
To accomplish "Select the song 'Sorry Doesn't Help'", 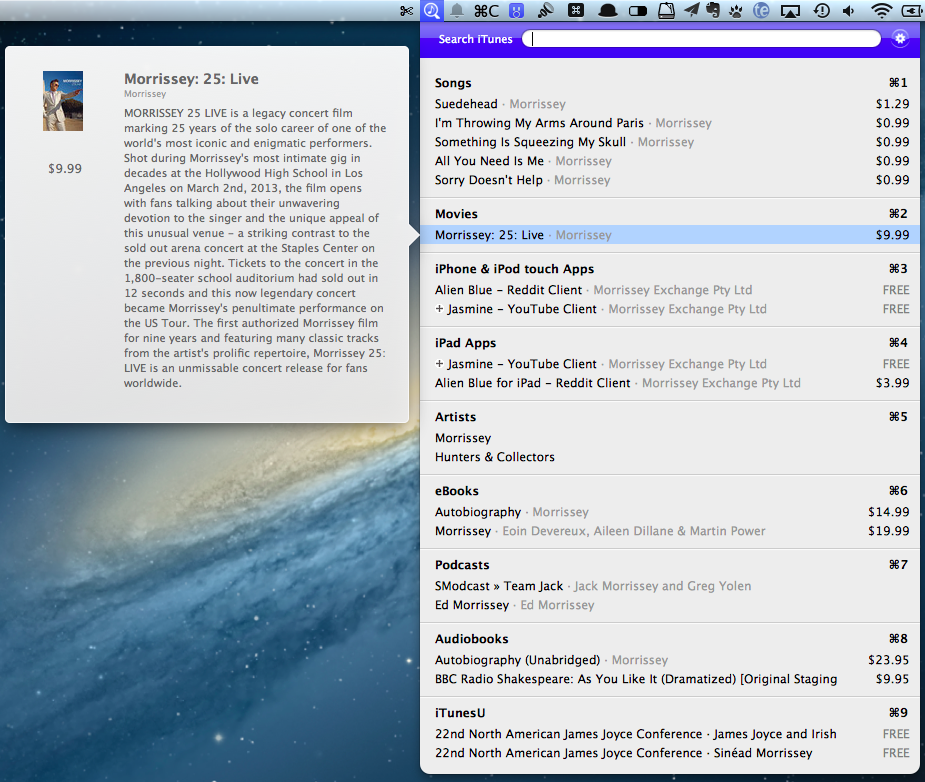I will (x=672, y=179).
